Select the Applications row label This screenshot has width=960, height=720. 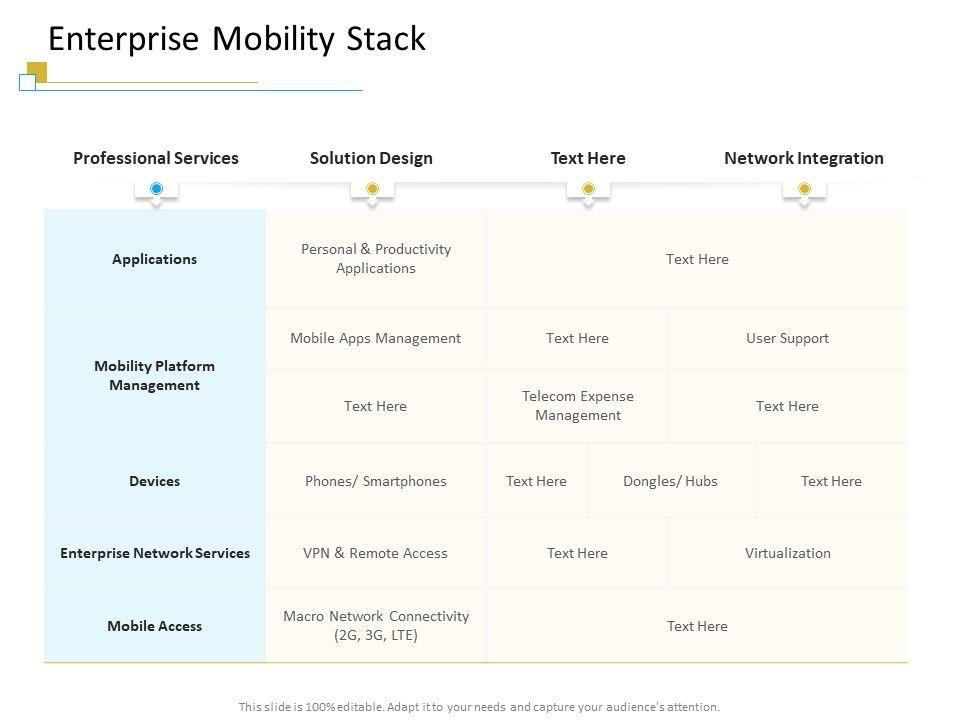click(154, 259)
